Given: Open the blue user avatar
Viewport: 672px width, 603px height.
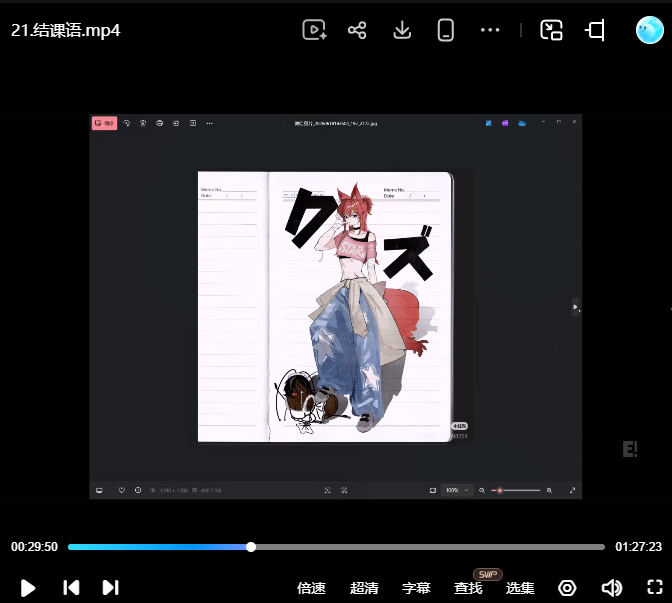Looking at the screenshot, I should click(650, 30).
